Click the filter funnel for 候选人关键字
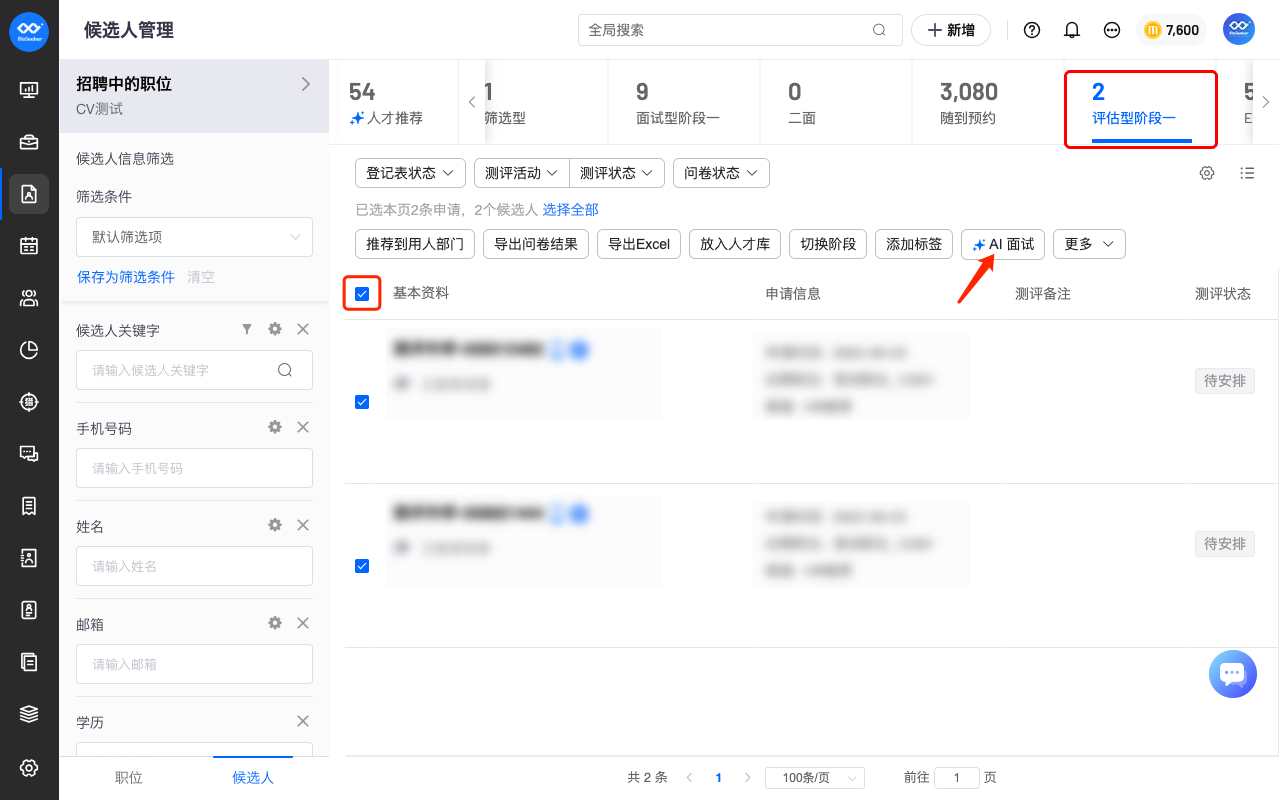 point(247,329)
